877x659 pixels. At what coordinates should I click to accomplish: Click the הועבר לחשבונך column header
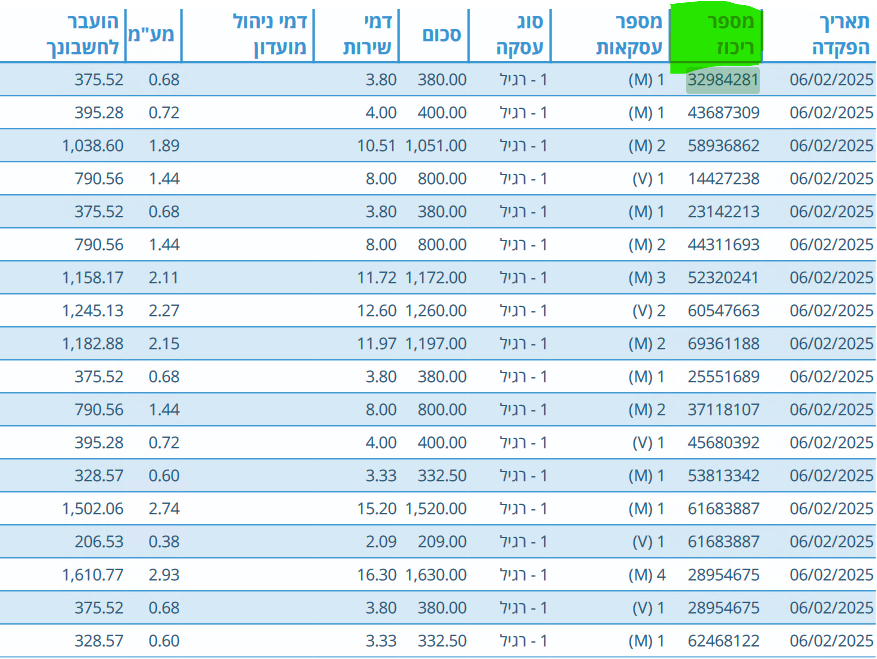point(83,35)
